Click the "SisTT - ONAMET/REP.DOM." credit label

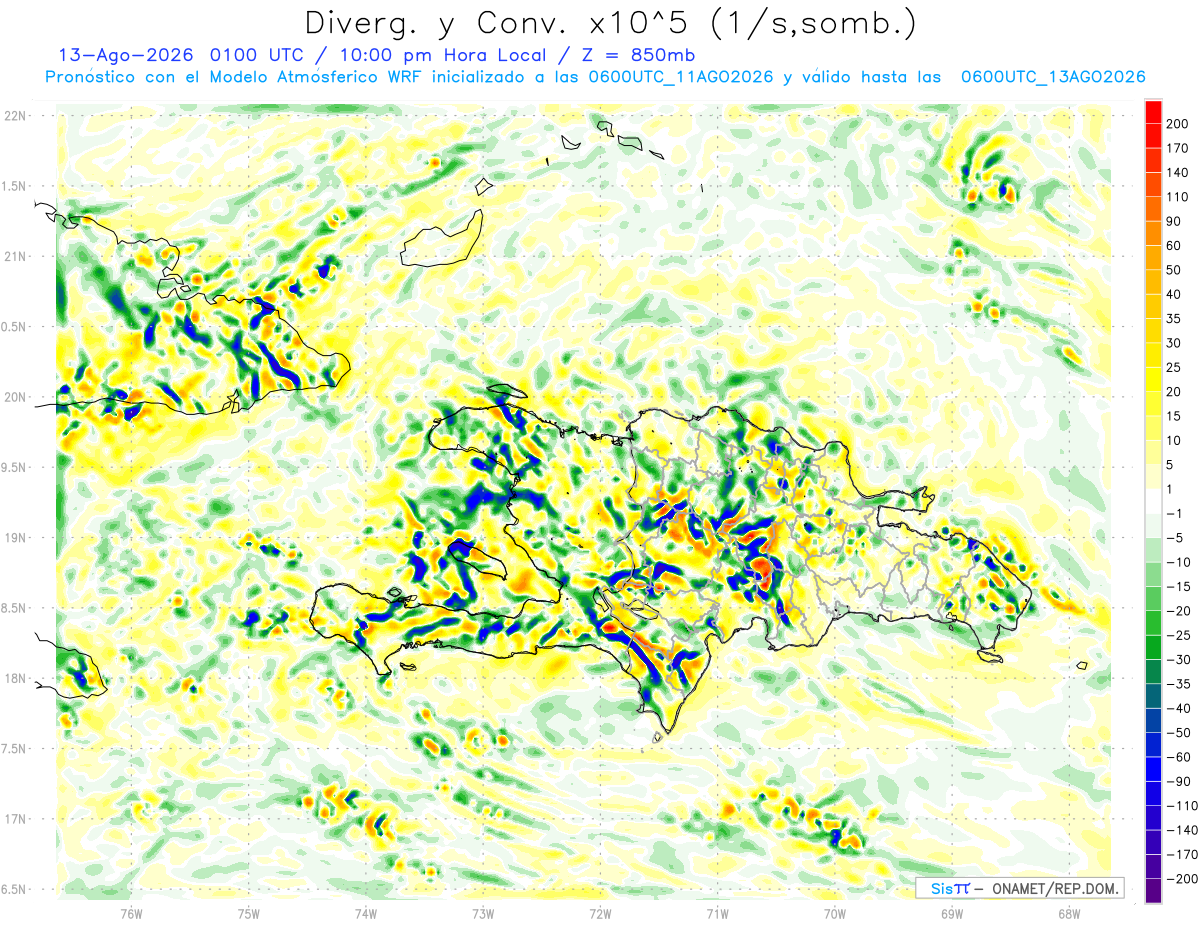(1018, 888)
